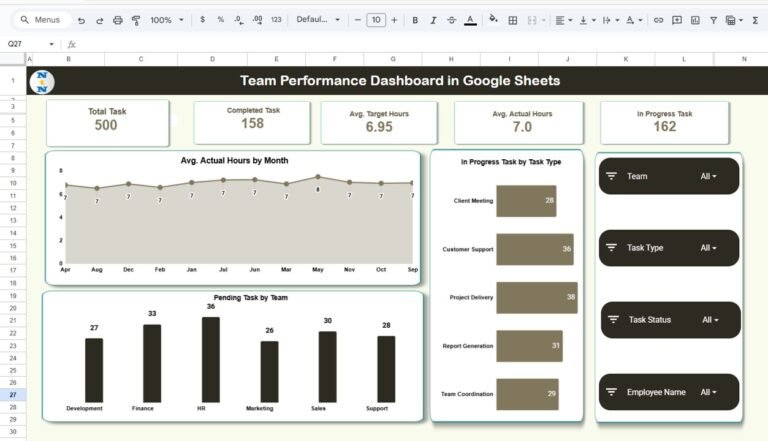Print the spreadsheet using printer icon

point(118,20)
